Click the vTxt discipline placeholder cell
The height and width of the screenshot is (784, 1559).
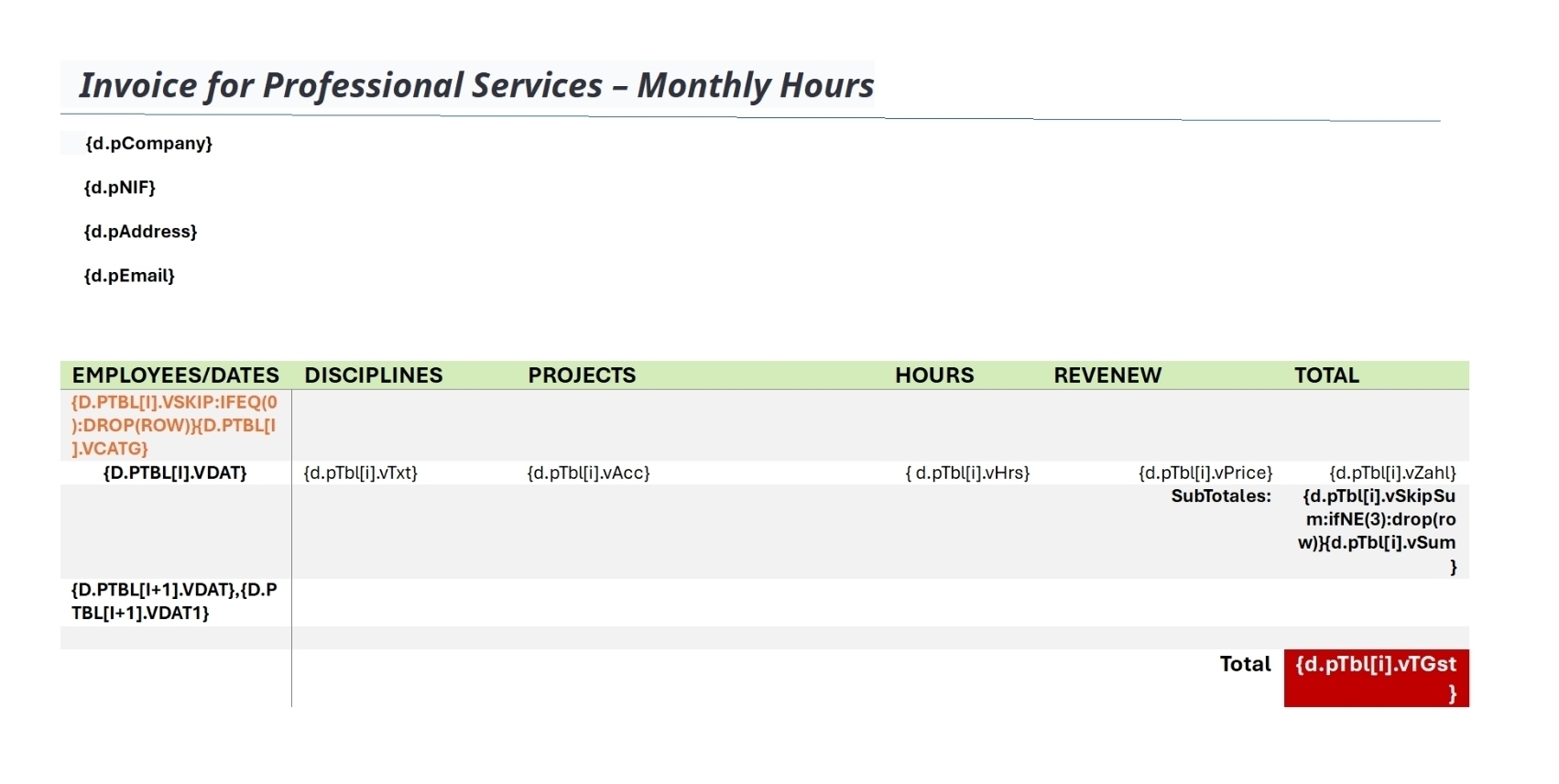click(x=361, y=473)
